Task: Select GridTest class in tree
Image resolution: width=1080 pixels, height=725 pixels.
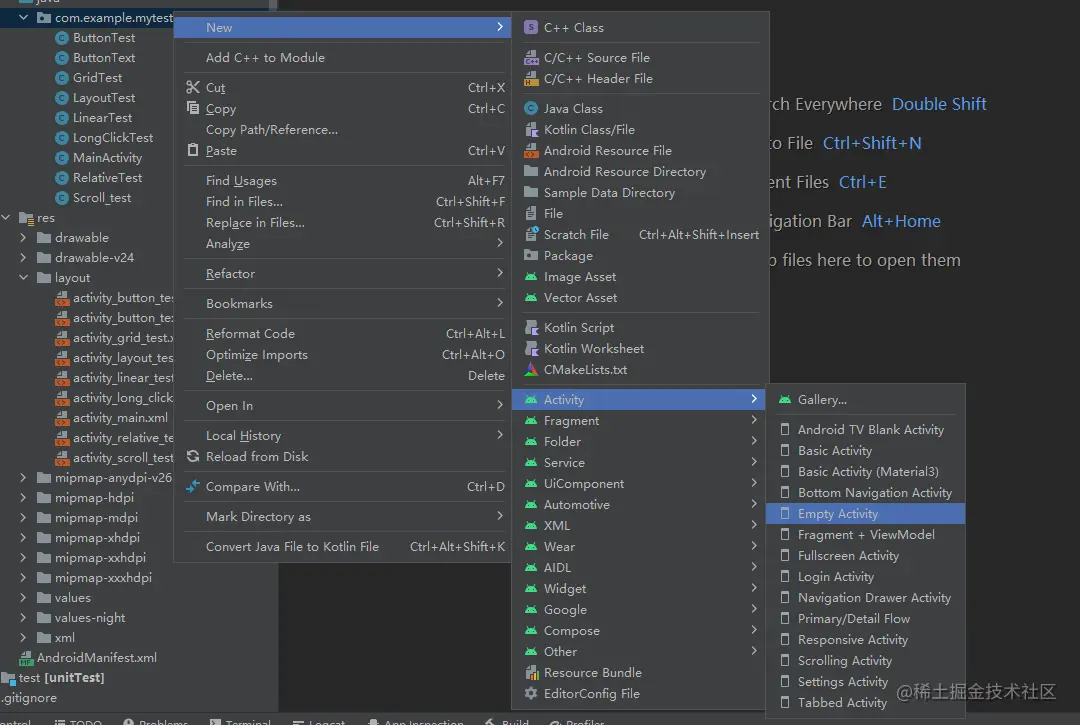Action: click(x=97, y=78)
